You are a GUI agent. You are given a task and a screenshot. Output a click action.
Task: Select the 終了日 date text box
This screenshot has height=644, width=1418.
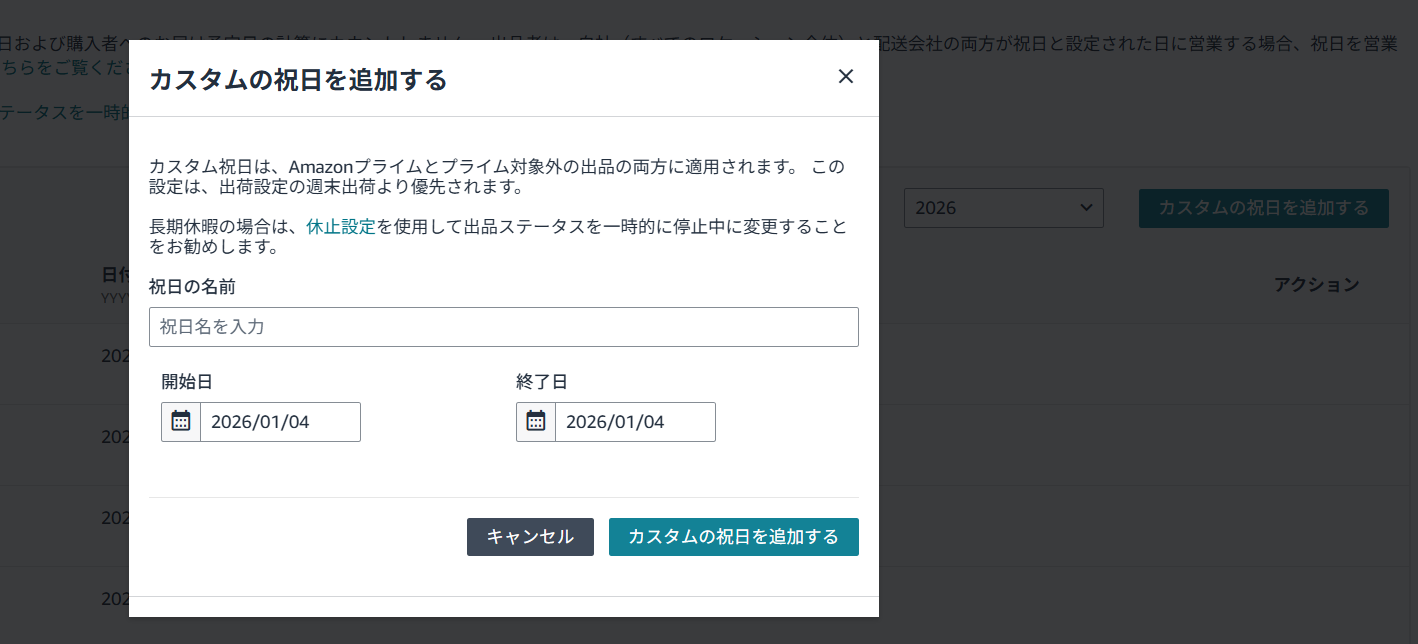point(635,422)
